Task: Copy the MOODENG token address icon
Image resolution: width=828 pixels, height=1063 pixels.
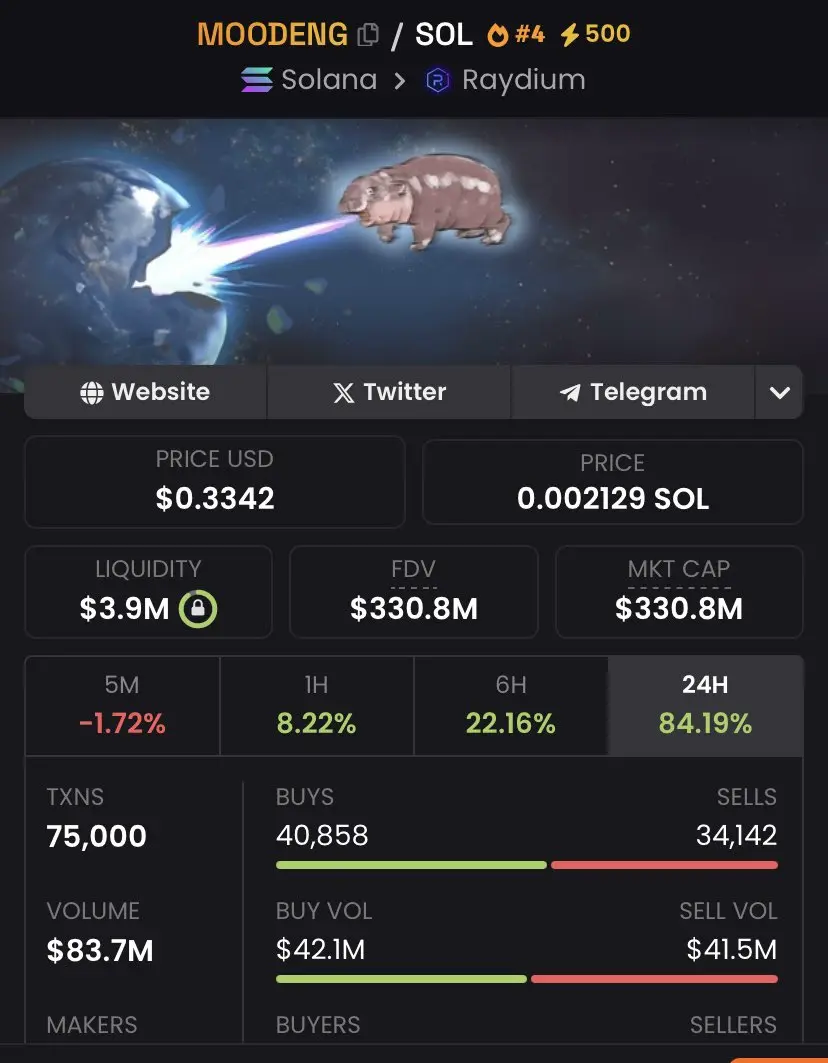Action: click(x=368, y=35)
